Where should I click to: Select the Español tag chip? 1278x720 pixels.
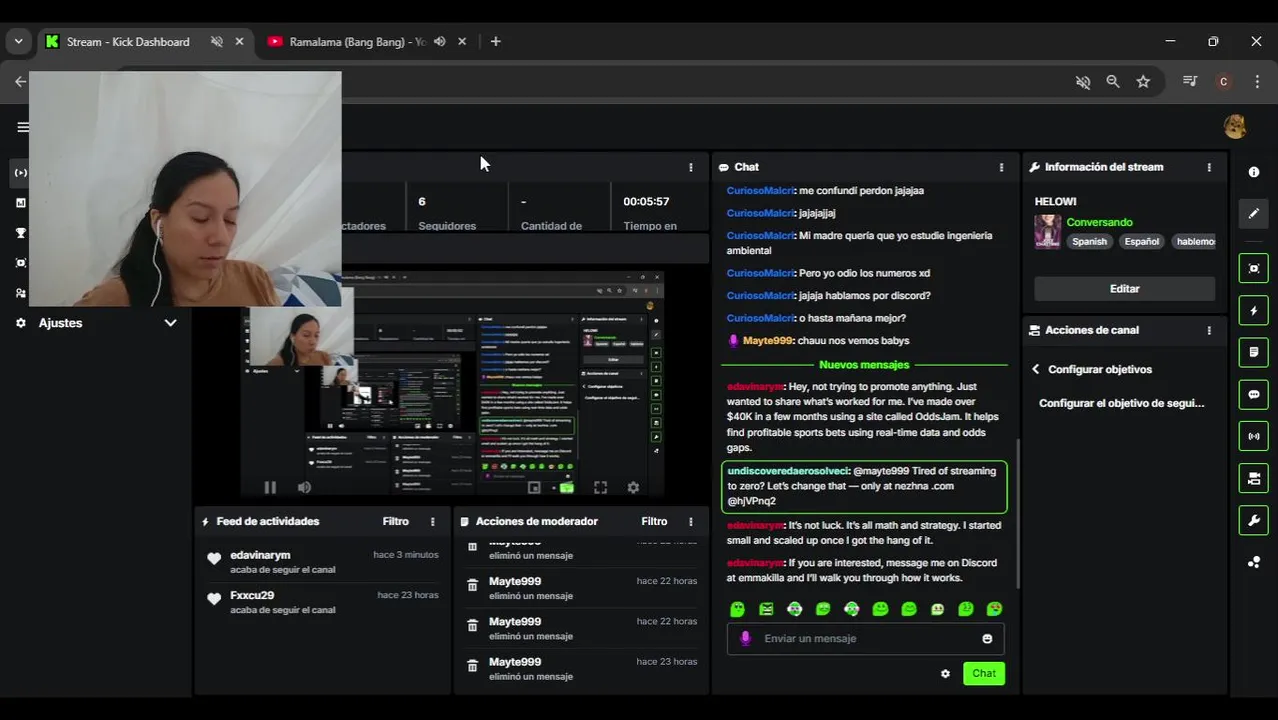point(1141,241)
